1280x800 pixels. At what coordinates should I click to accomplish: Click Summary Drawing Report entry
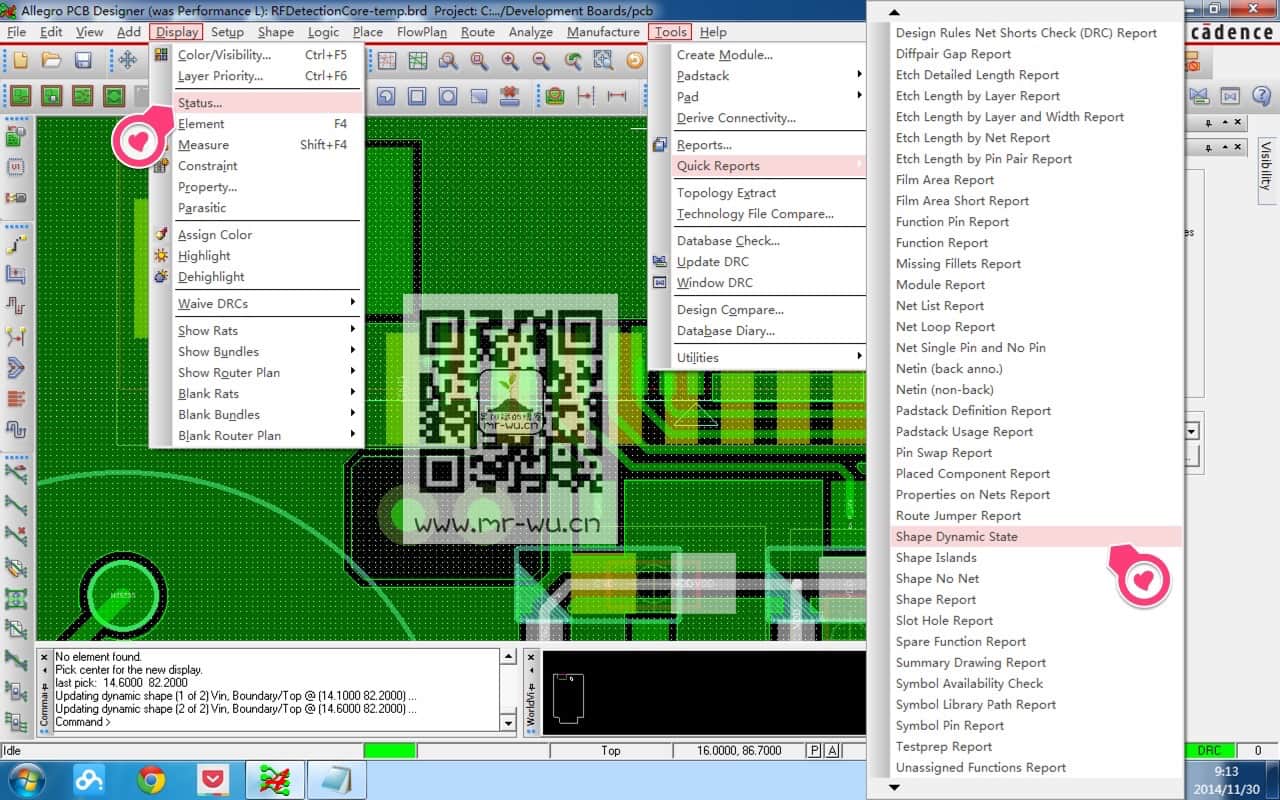[971, 663]
